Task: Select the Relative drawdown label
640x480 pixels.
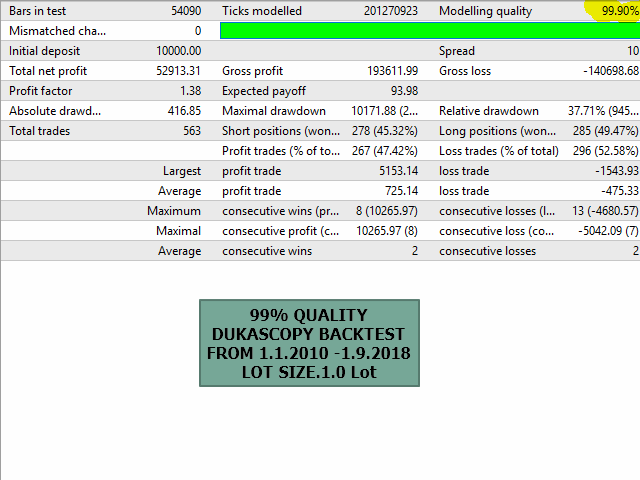Action: (489, 111)
